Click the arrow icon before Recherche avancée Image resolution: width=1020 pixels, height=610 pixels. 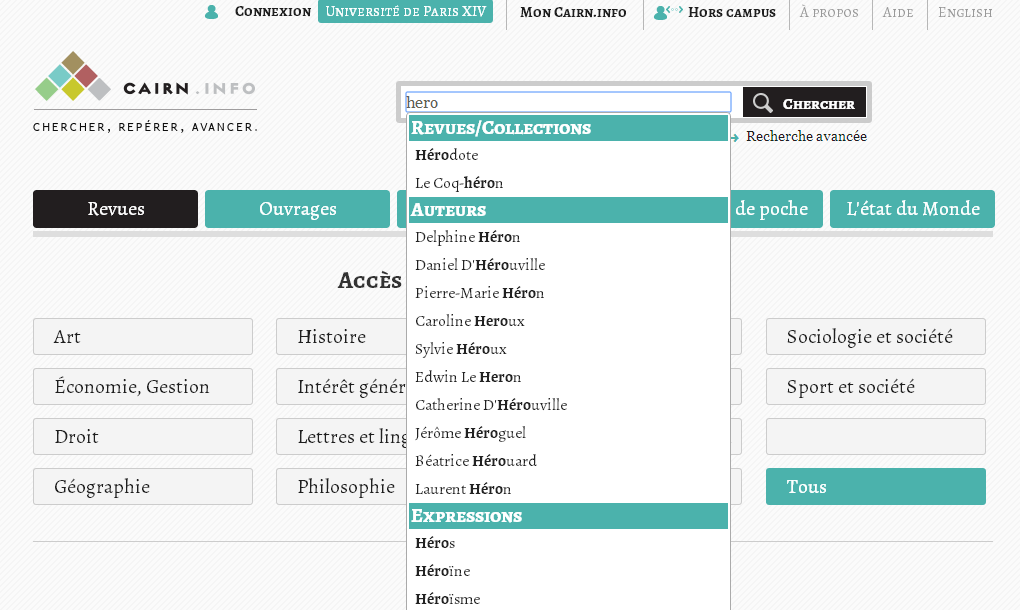click(x=734, y=137)
